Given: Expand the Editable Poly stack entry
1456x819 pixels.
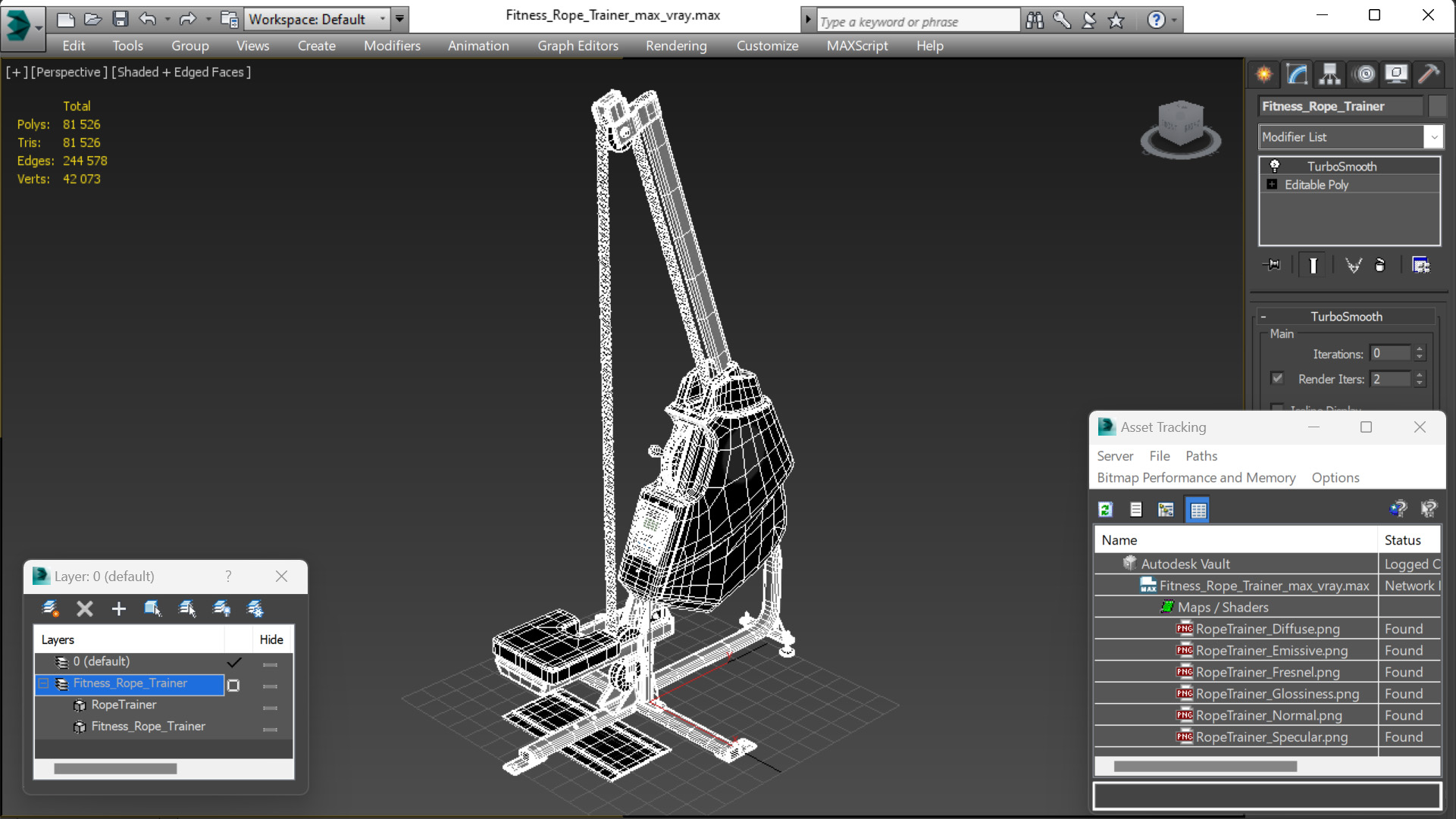Looking at the screenshot, I should [1272, 185].
